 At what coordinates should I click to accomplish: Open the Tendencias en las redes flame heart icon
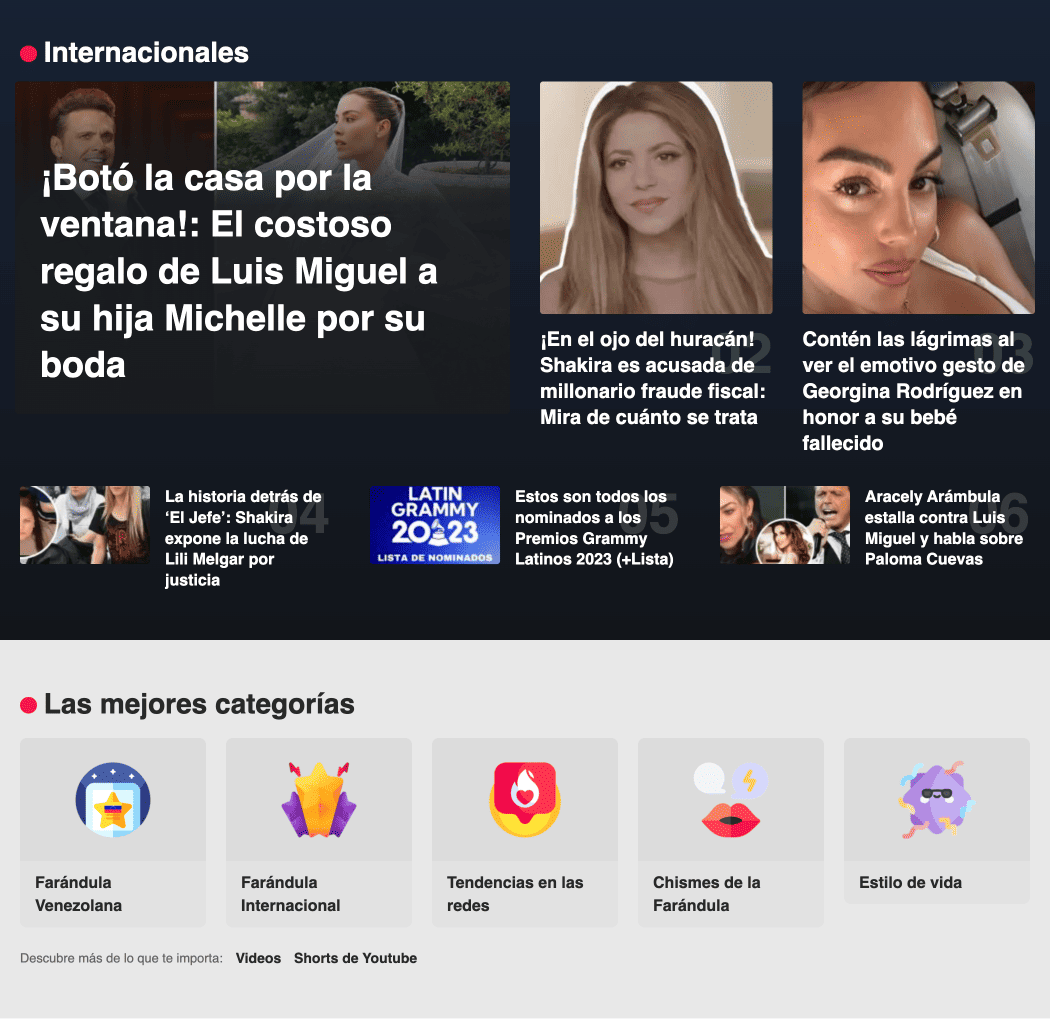pyautogui.click(x=525, y=800)
